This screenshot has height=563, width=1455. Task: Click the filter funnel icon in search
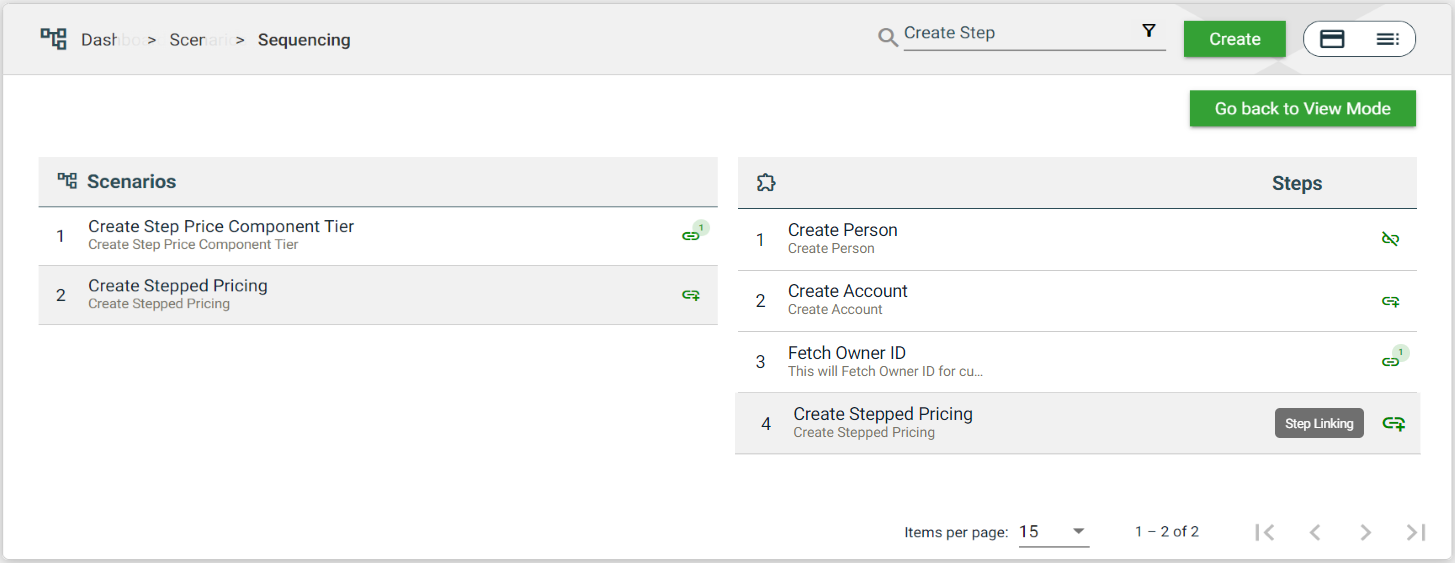1149,31
